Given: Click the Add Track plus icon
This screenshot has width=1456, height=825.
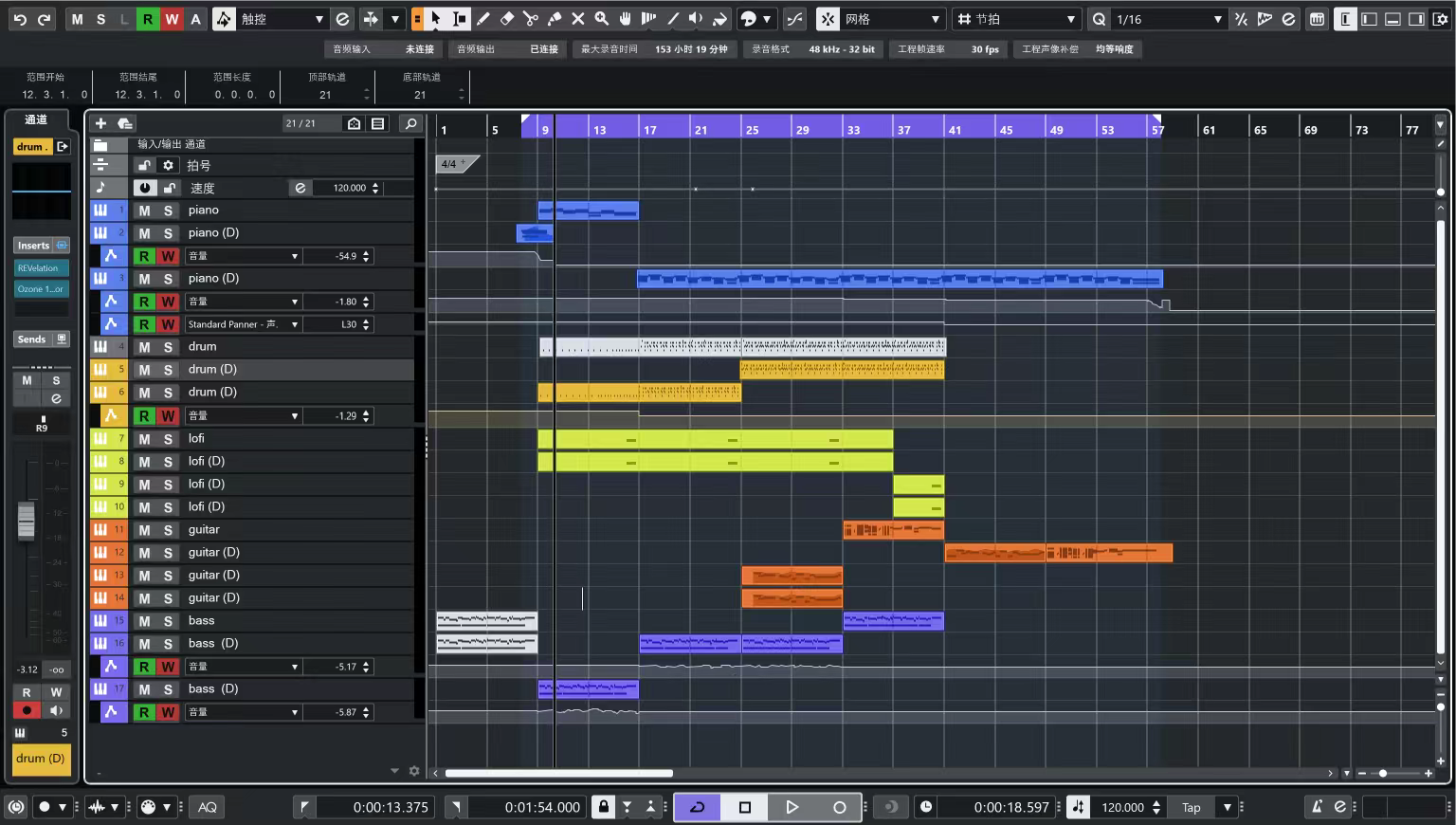Looking at the screenshot, I should (100, 123).
